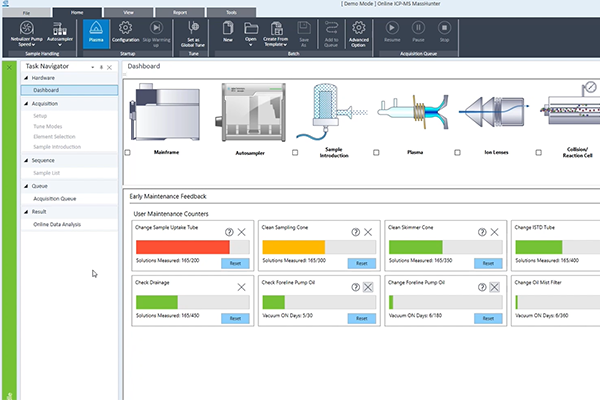Click the Collision/Reaction Cell diagram
The height and width of the screenshot is (400, 600).
[x=570, y=105]
